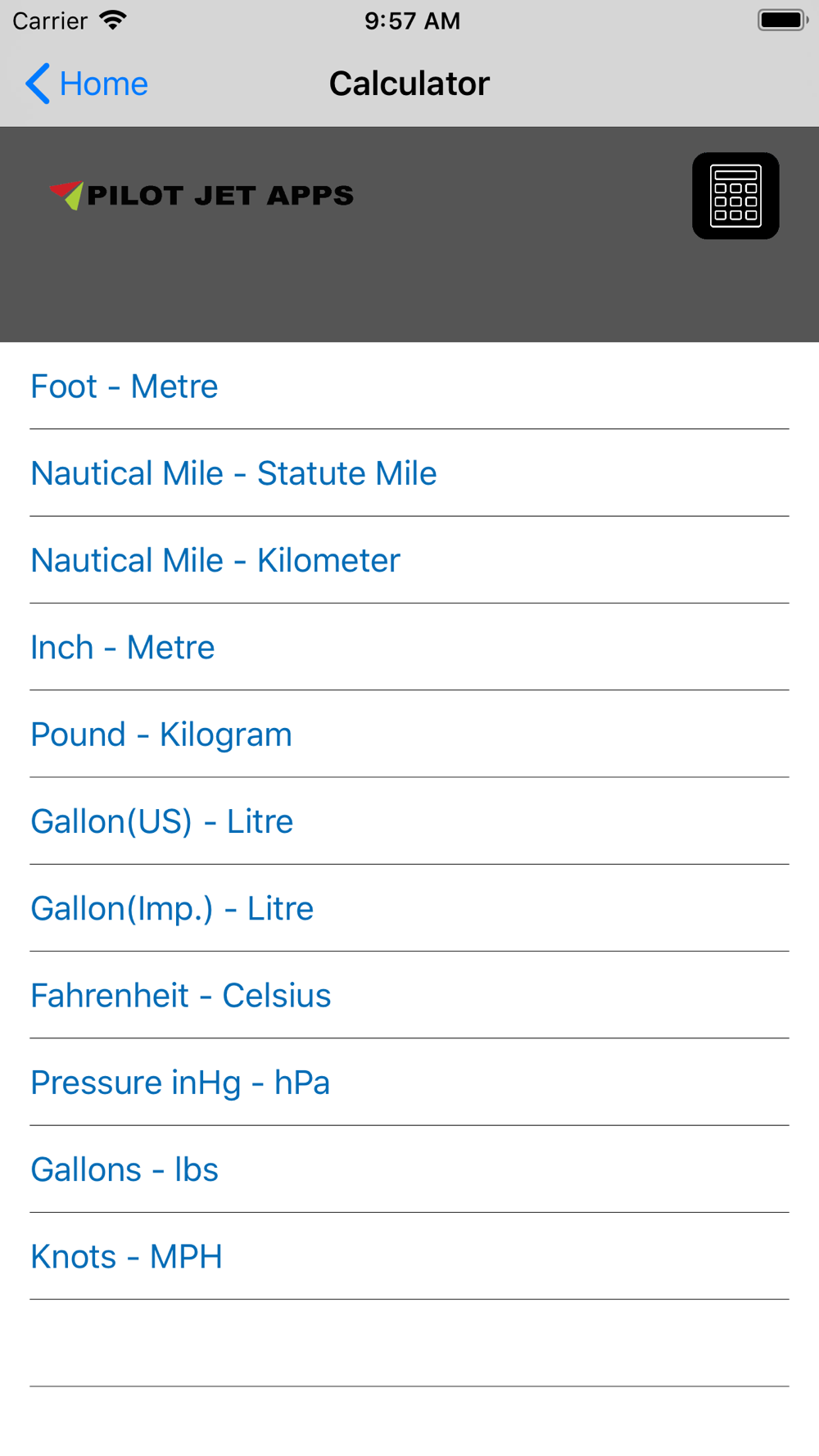Tap the Pilot Jet Apps banner text

point(220,196)
